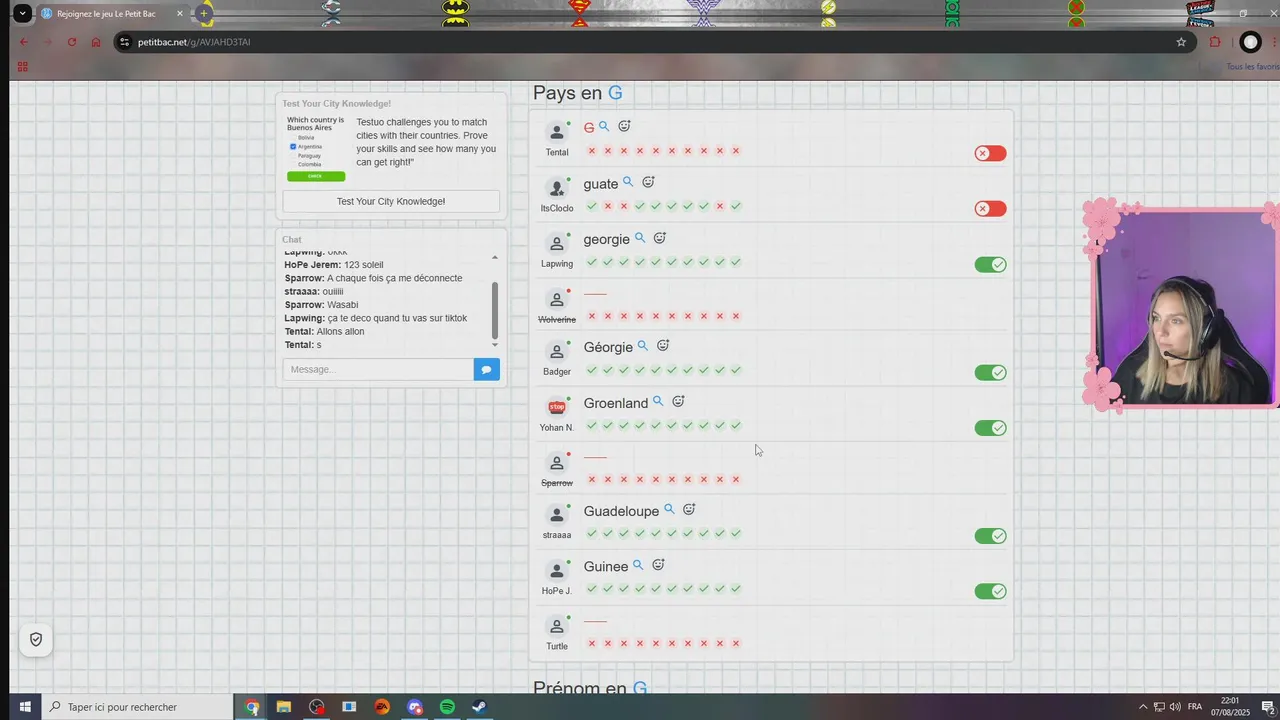
Task: Click ItsCloclo's profile avatar
Action: point(557,188)
